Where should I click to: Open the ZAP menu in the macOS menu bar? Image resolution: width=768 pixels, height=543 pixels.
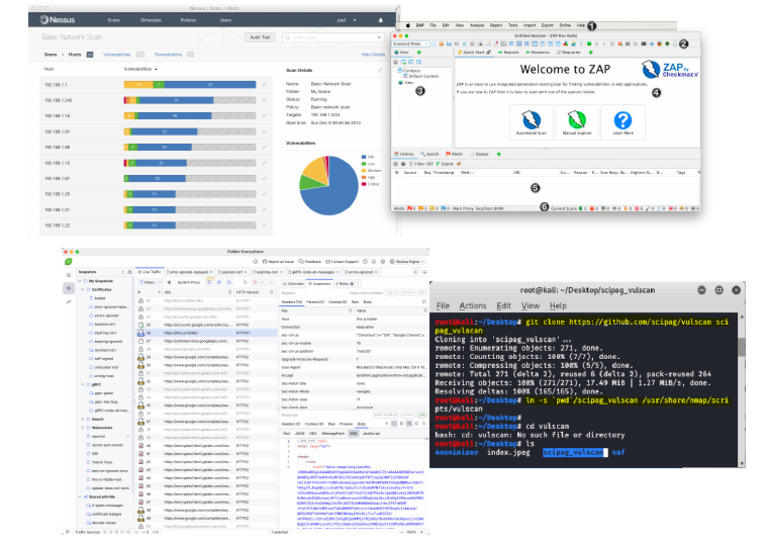tap(420, 25)
